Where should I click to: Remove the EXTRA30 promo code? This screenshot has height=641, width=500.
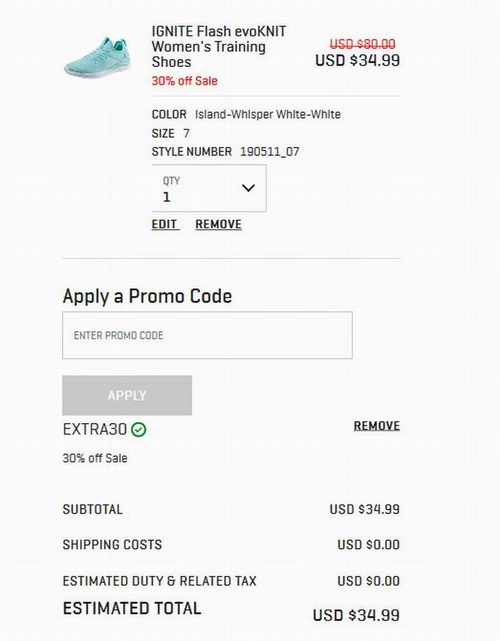pyautogui.click(x=377, y=426)
